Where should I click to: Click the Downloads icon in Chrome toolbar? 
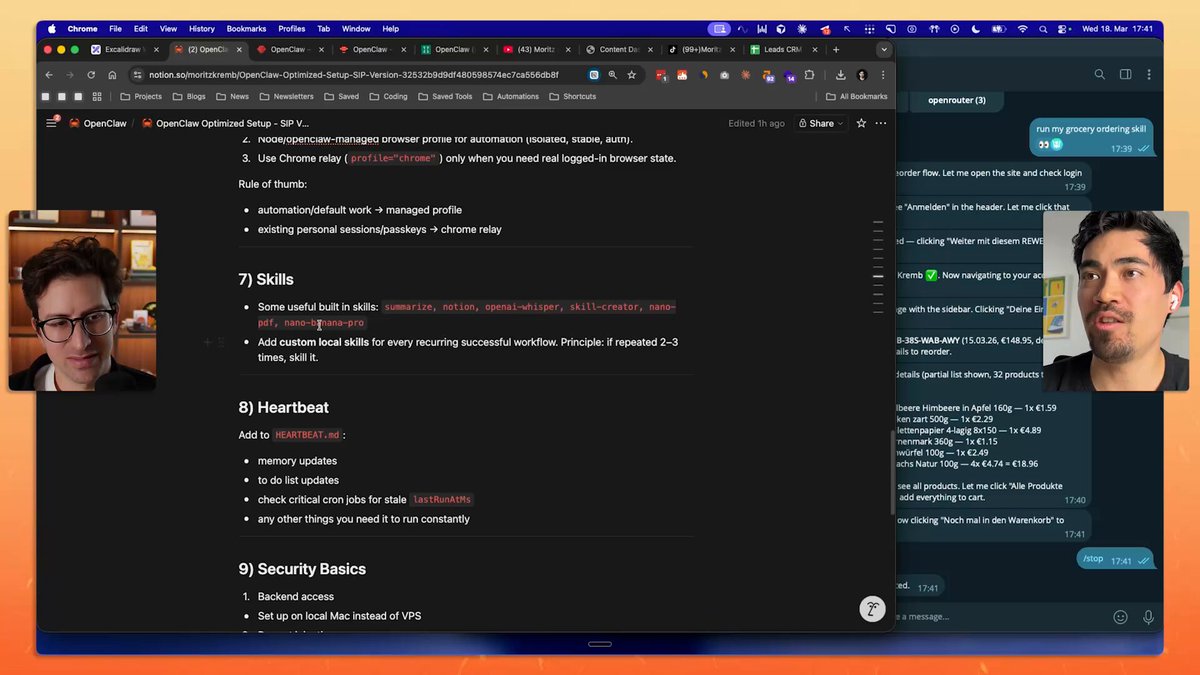(841, 75)
